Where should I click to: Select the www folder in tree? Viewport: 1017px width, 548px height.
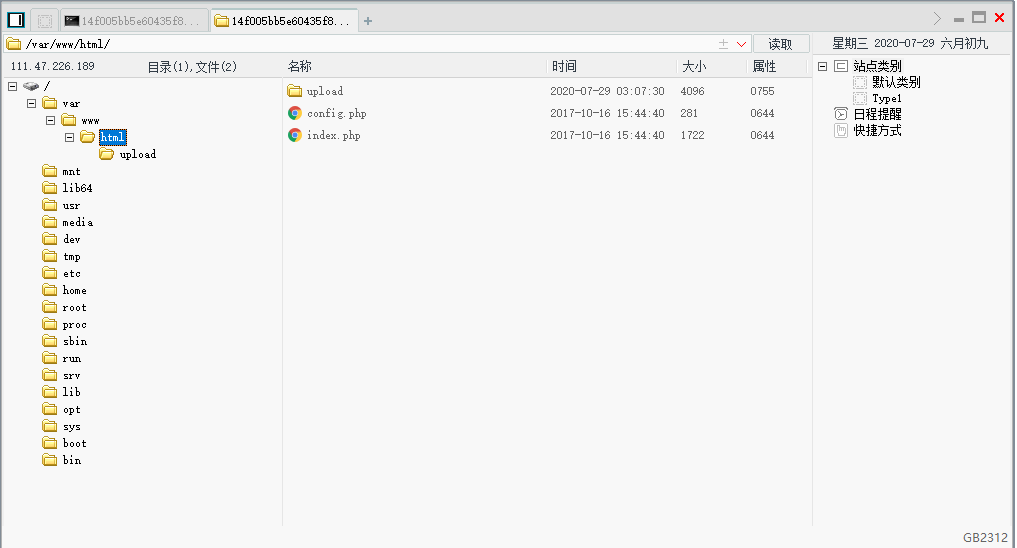(x=80, y=120)
